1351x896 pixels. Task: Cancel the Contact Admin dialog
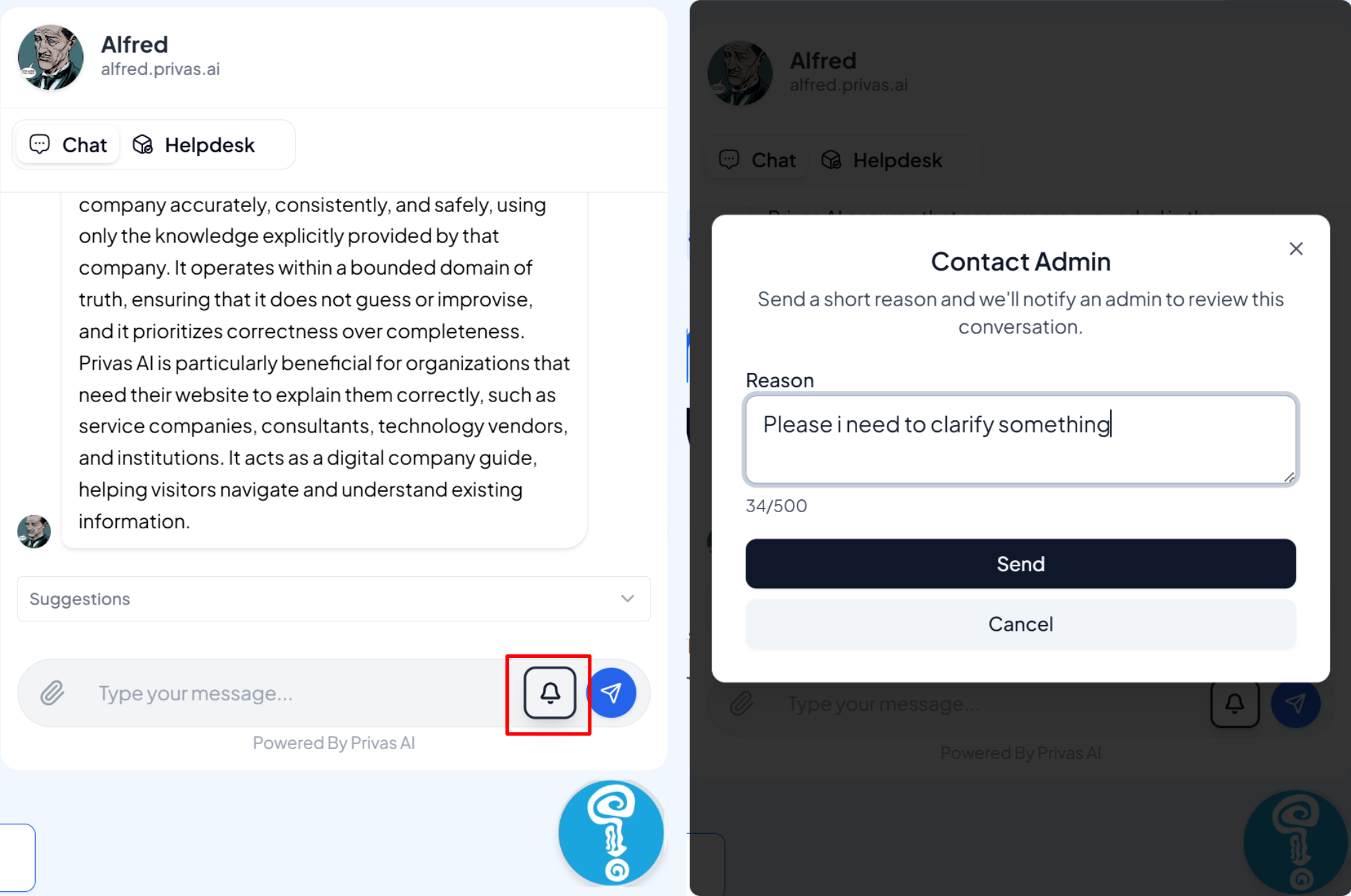click(x=1020, y=624)
